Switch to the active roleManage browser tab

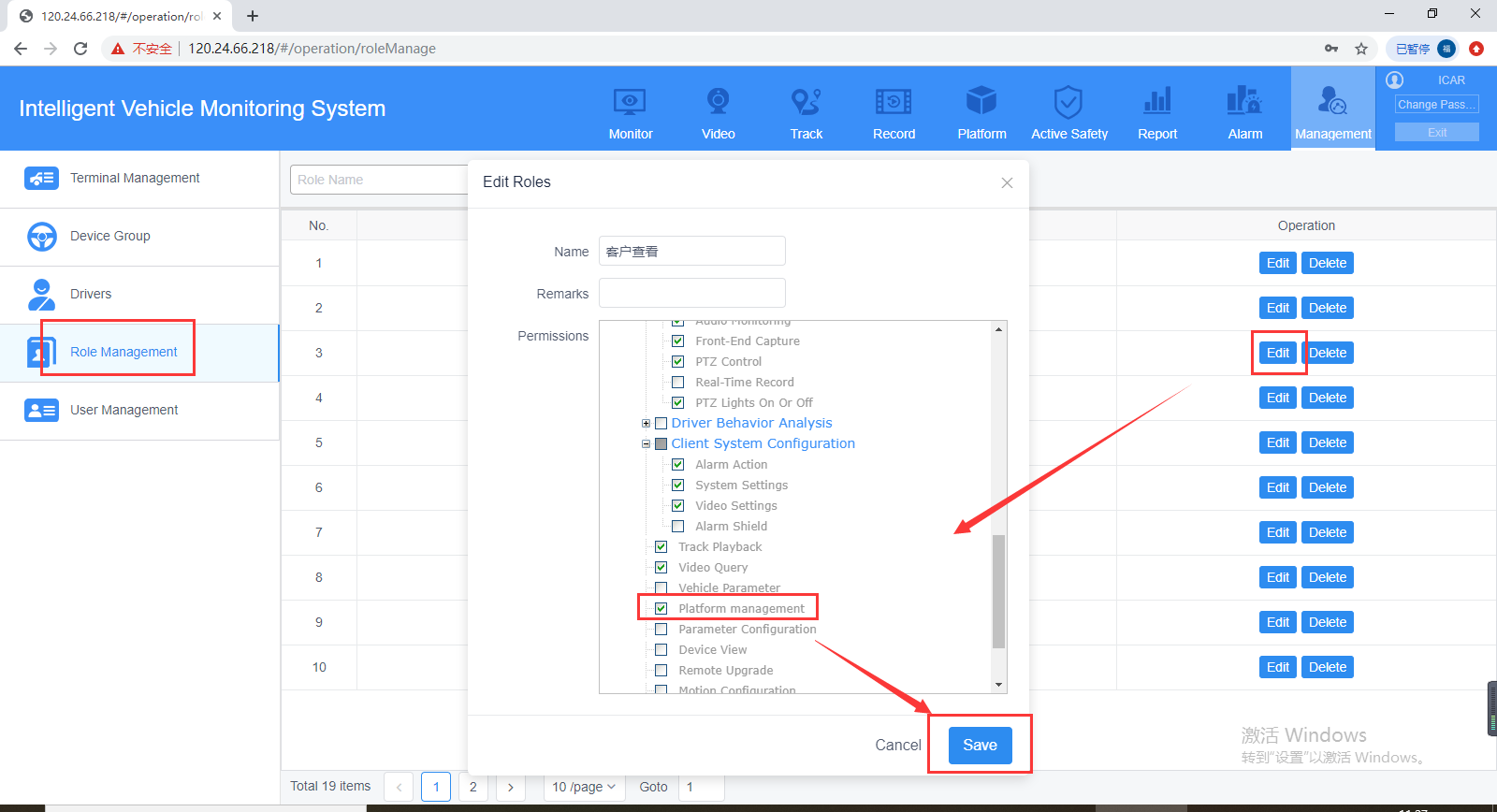pos(120,16)
